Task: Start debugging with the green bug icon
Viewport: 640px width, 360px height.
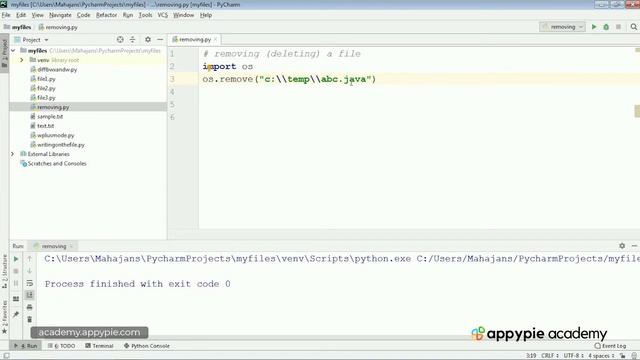Action: 606,27
